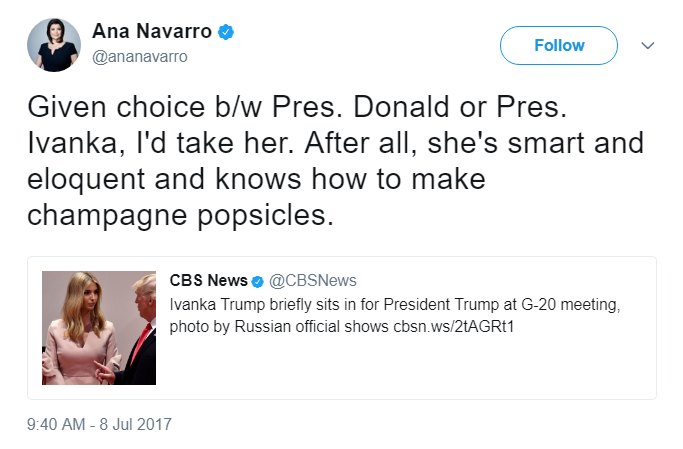Click the Follow button
This screenshot has width=683, height=449.
(558, 45)
